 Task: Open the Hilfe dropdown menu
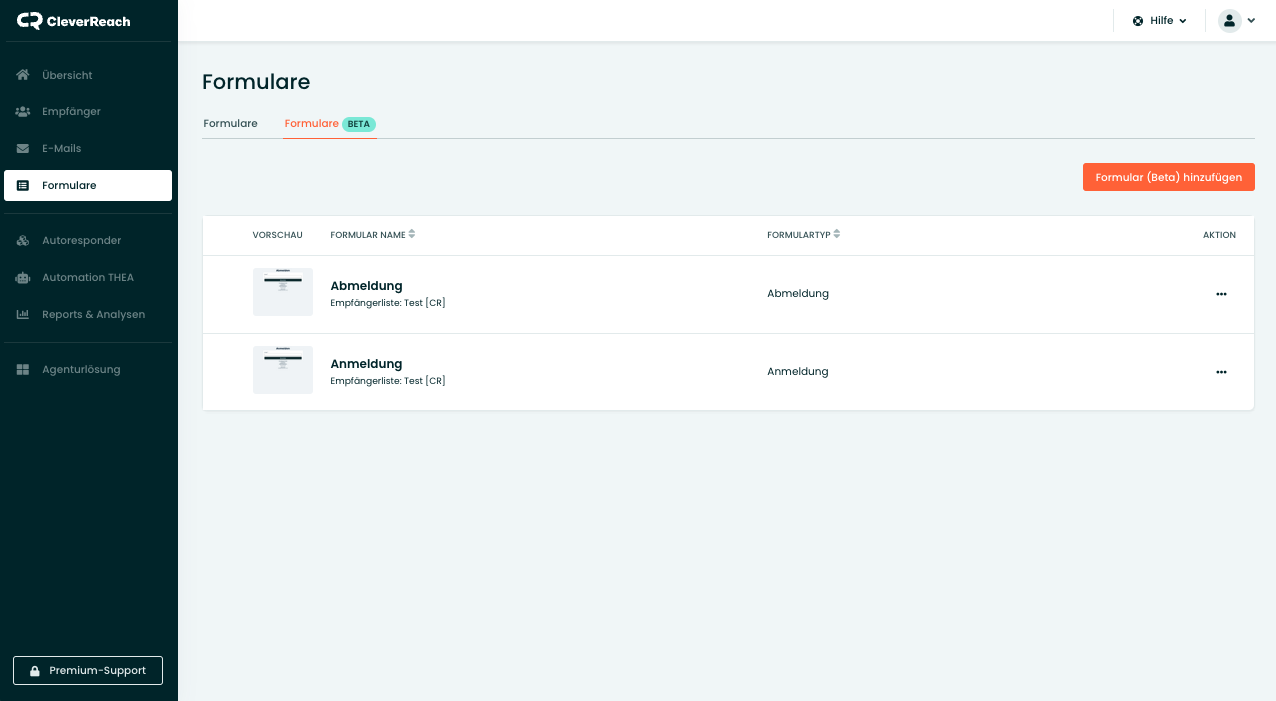pyautogui.click(x=1159, y=21)
